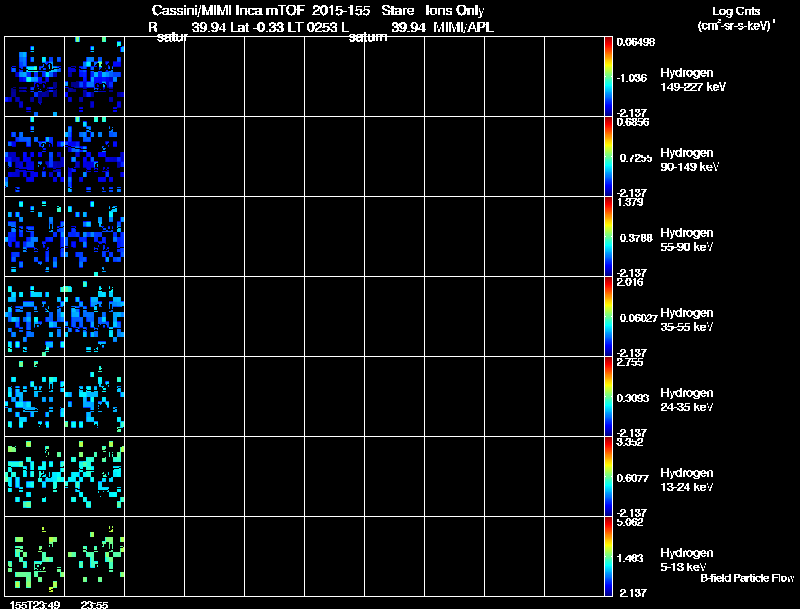This screenshot has width=800, height=609.
Task: Click the 'Hydrogen 149-227 keV' label
Action: (x=693, y=80)
